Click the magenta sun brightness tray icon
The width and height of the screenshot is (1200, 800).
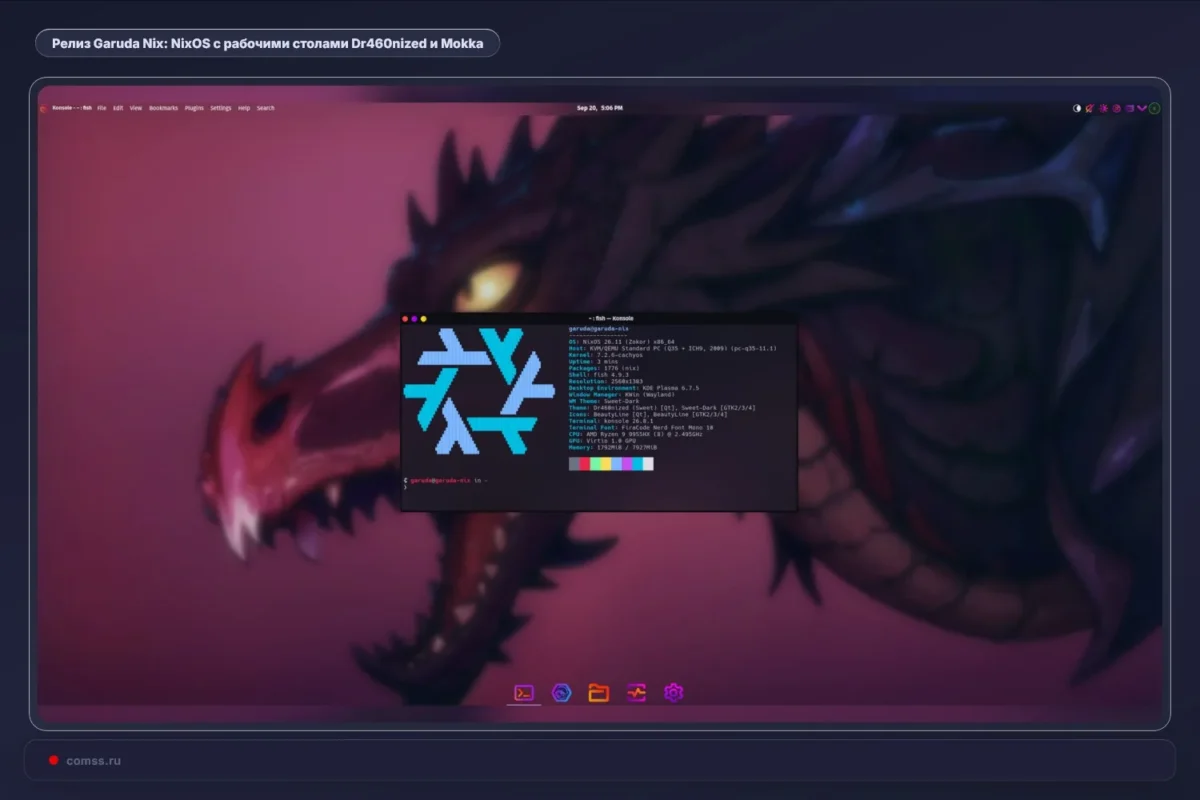(x=1103, y=108)
